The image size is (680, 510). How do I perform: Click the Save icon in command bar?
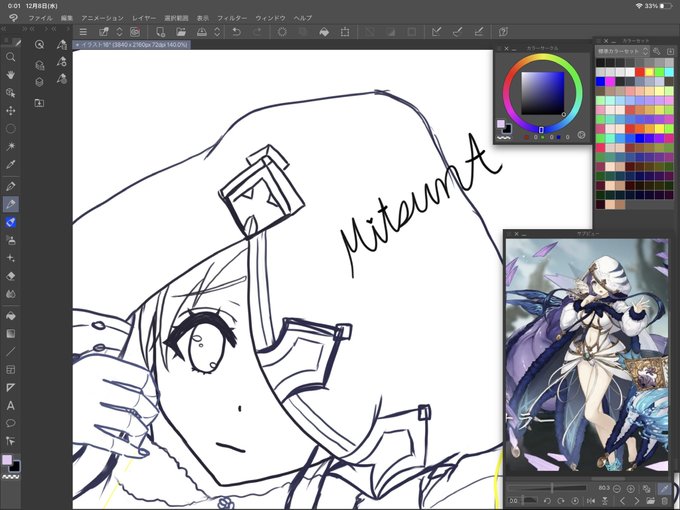click(x=202, y=32)
